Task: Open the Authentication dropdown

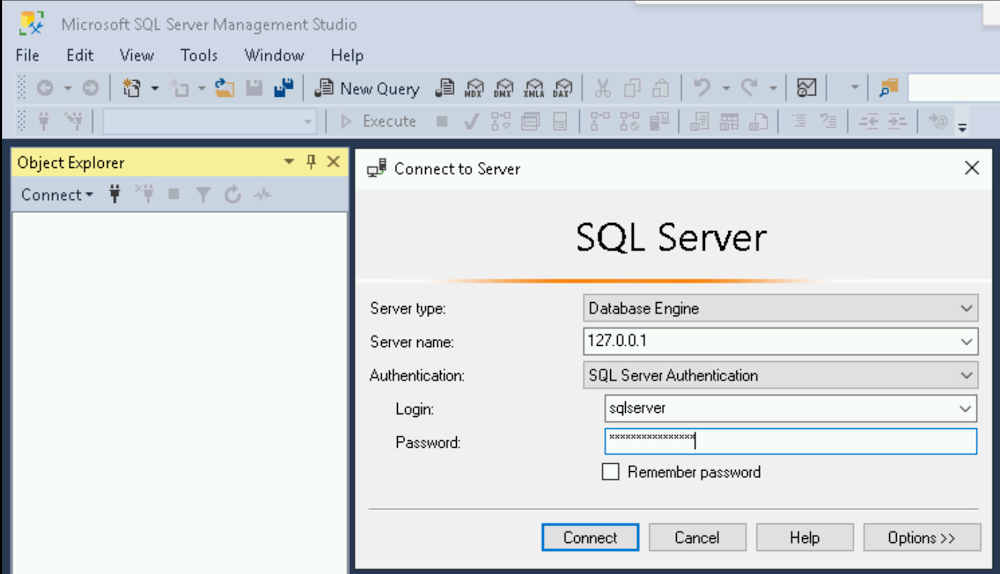Action: (x=781, y=375)
